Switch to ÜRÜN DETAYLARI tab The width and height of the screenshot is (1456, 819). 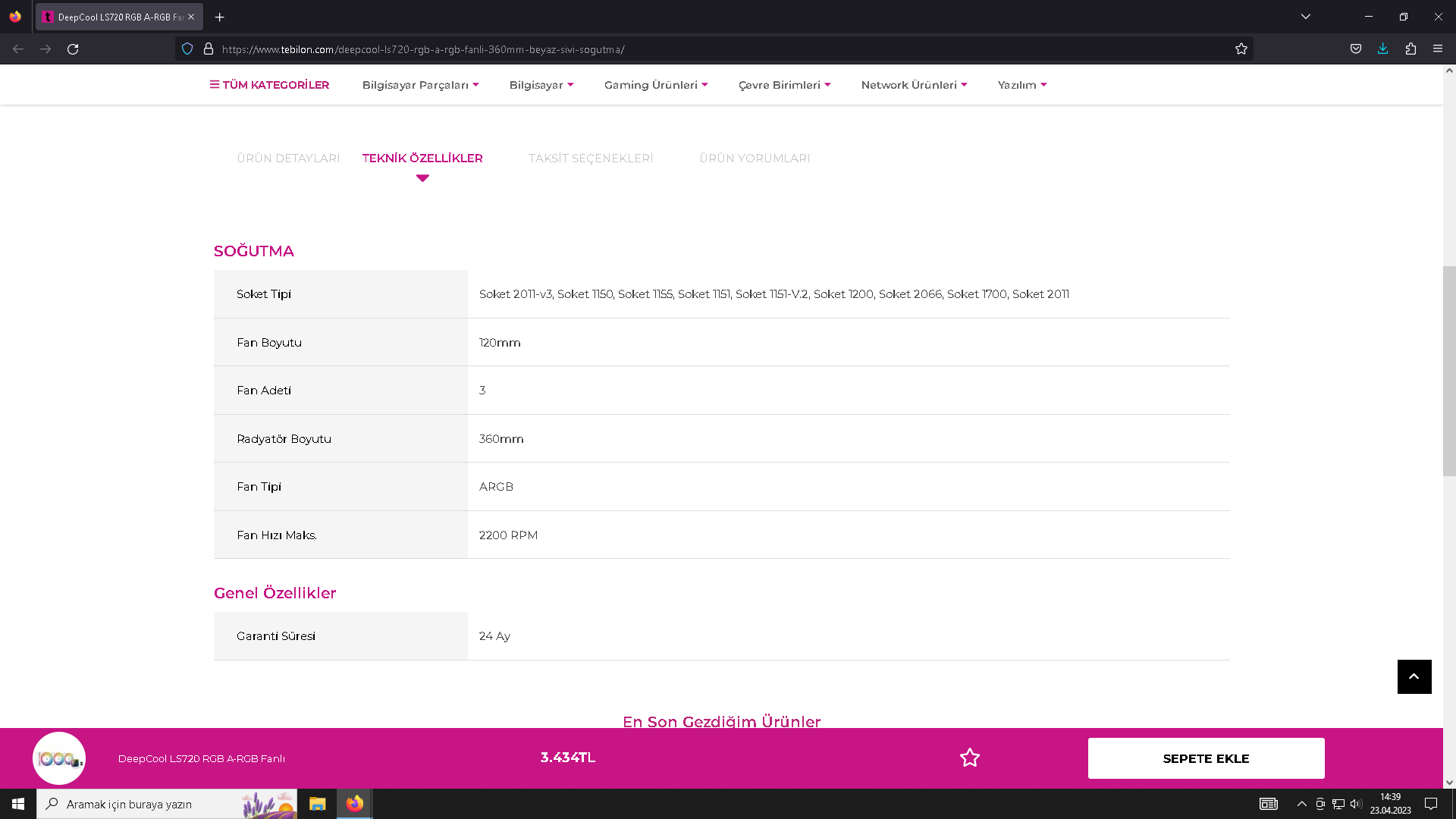(288, 158)
